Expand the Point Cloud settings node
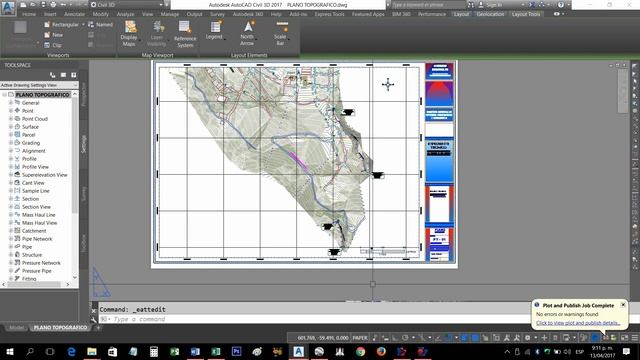640x360 pixels. pos(11,119)
